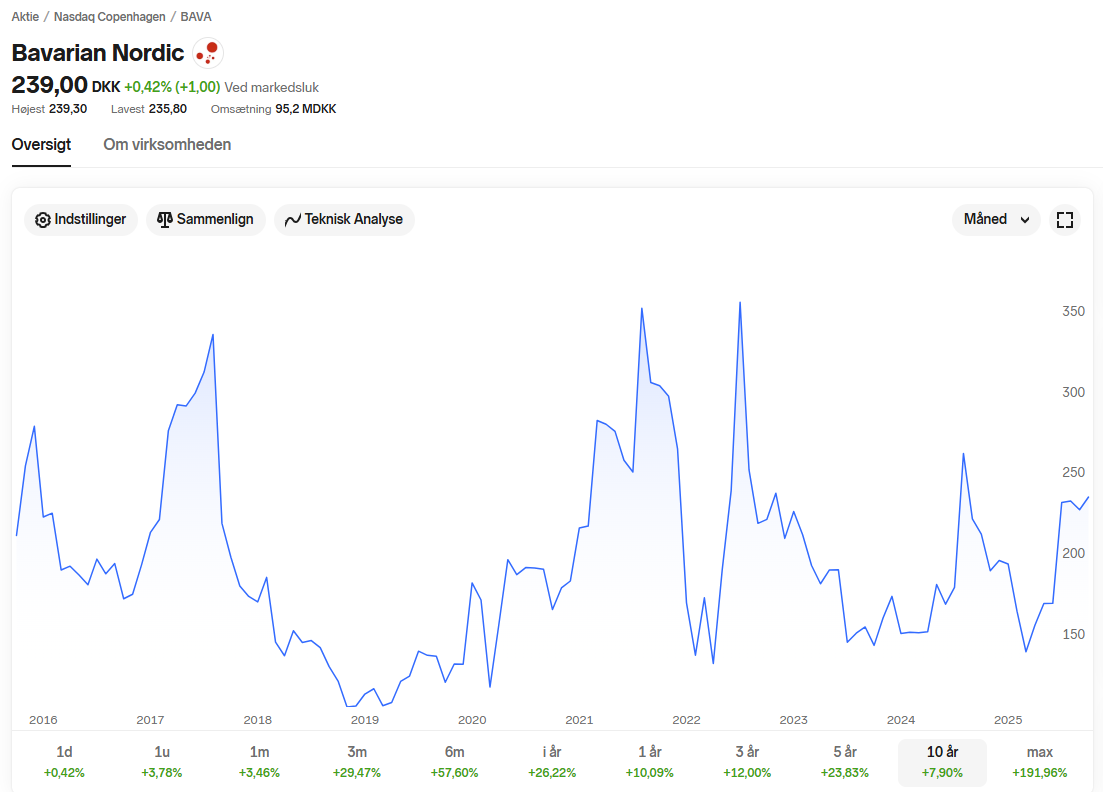
Task: Click the Ved markedsluk label
Action: pyautogui.click(x=272, y=87)
